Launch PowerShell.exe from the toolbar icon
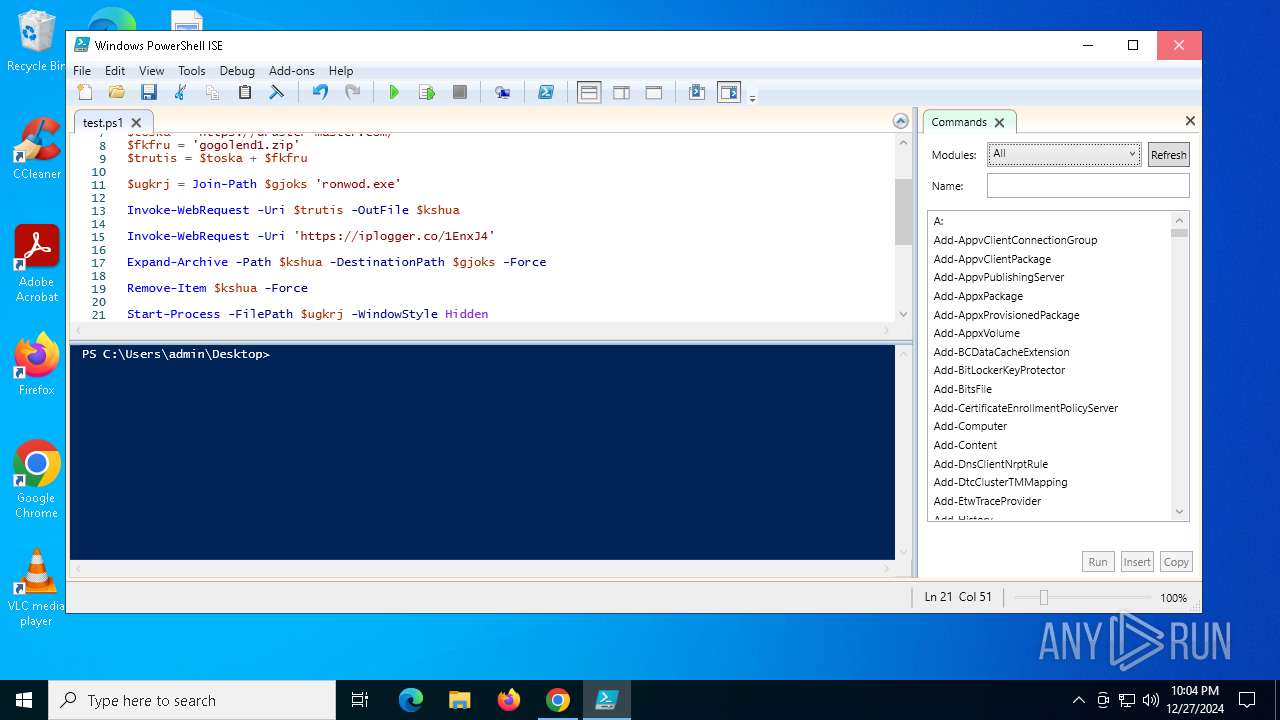Screen dimensions: 1280x720 click(x=546, y=92)
